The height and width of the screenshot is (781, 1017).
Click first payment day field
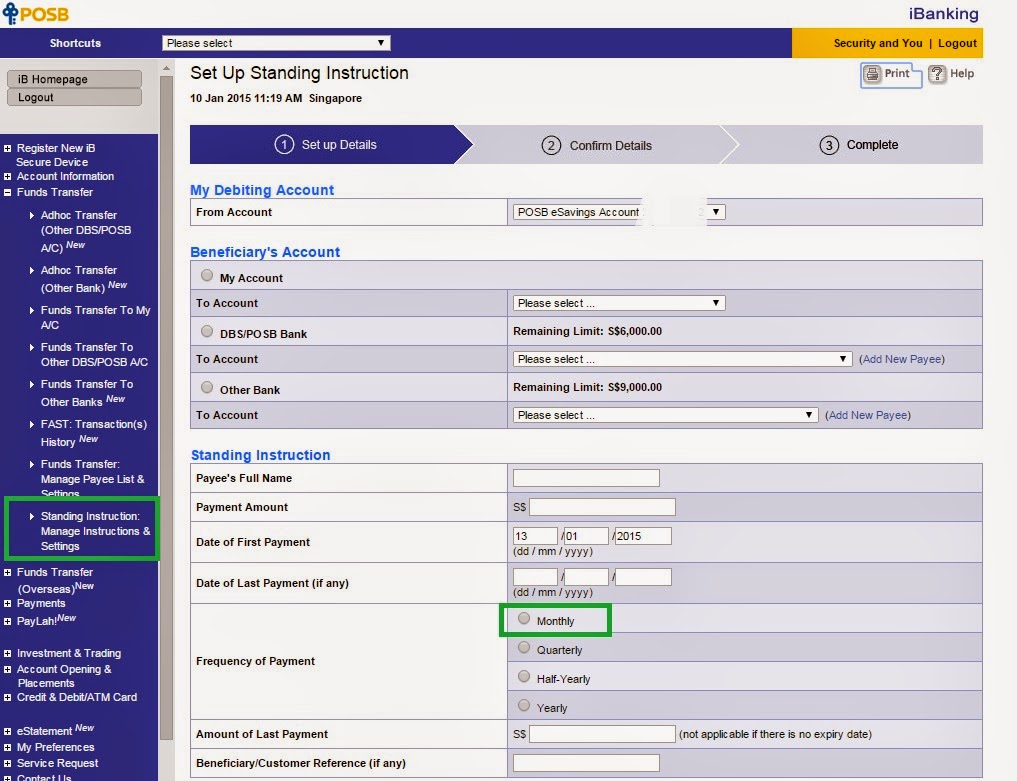pyautogui.click(x=535, y=536)
